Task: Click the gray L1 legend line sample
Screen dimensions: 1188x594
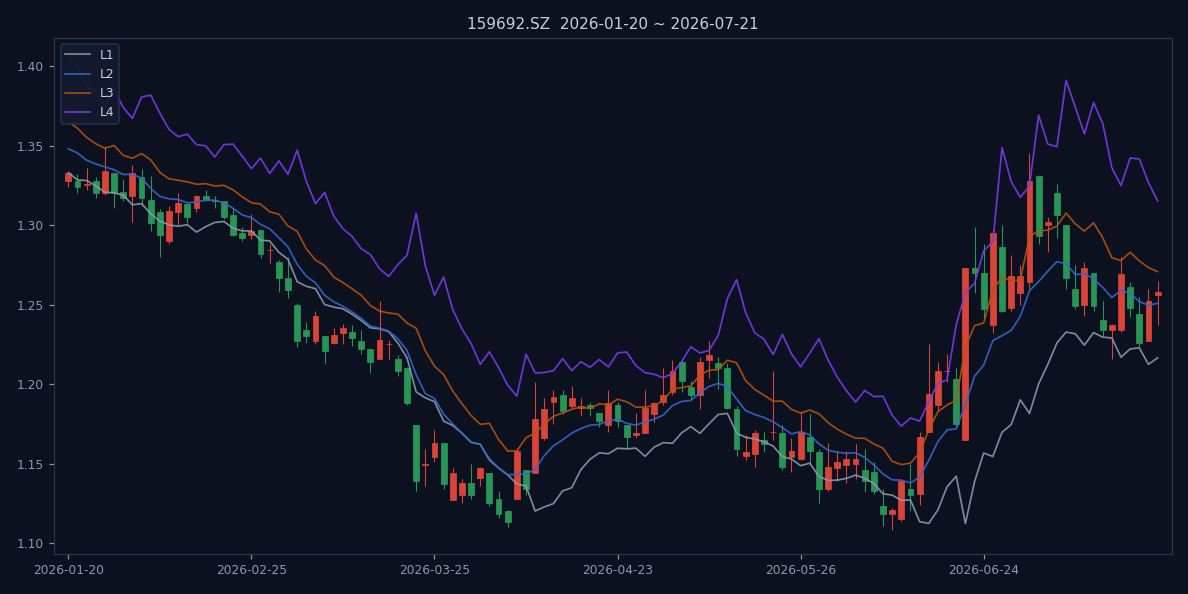Action: [x=78, y=55]
